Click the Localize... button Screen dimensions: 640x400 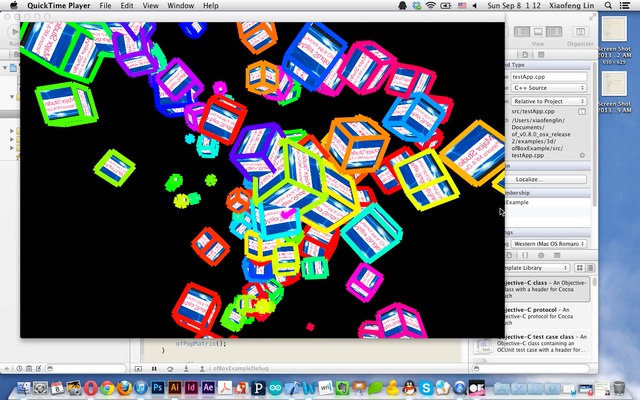(546, 179)
